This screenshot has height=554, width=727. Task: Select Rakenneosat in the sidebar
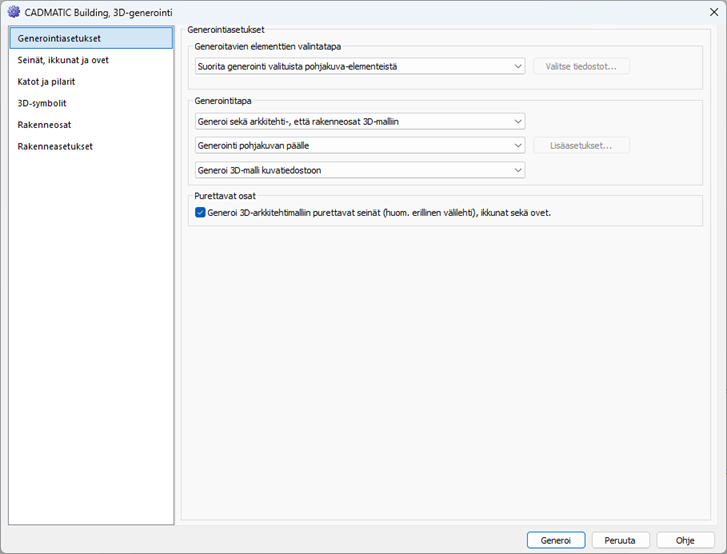pyautogui.click(x=44, y=125)
